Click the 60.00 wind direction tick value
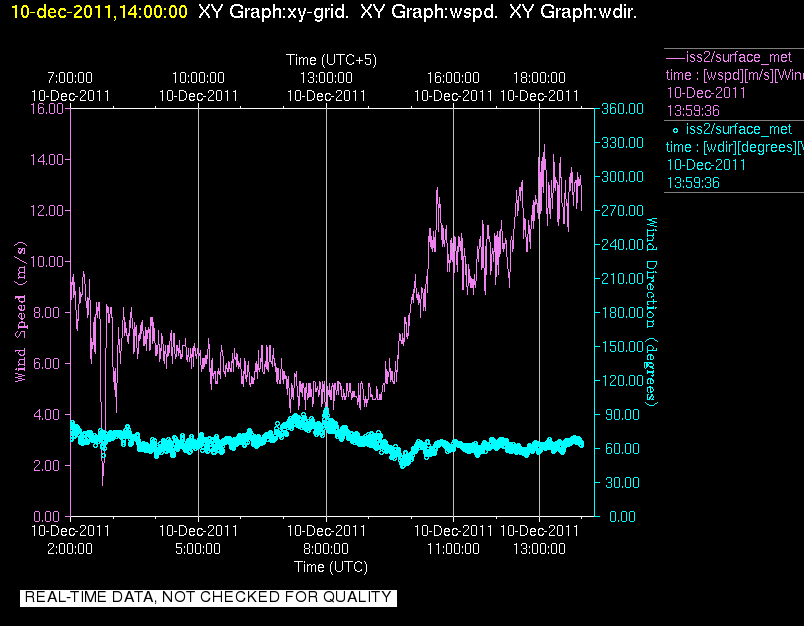This screenshot has width=804, height=626. [x=622, y=449]
